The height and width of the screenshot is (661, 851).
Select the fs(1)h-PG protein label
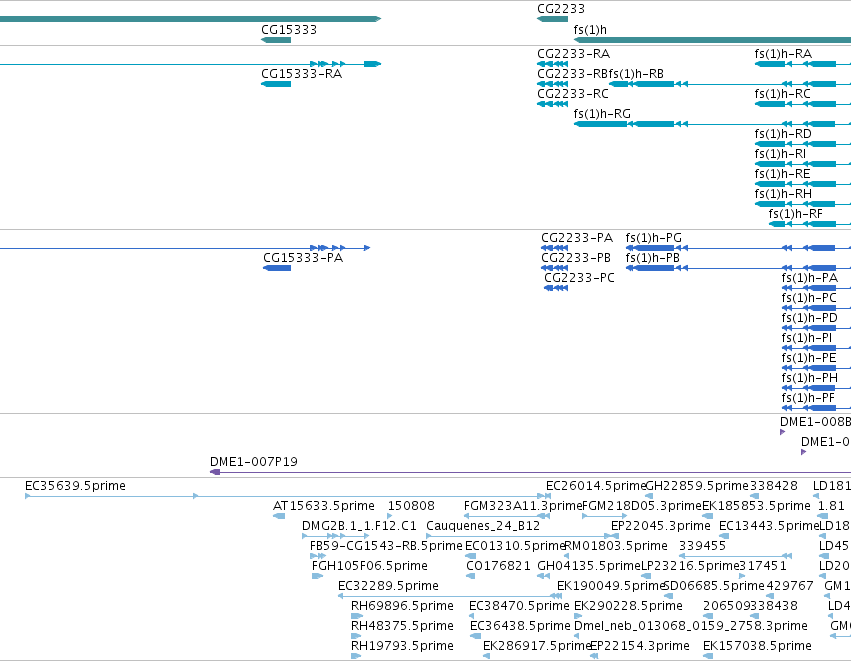tap(653, 238)
